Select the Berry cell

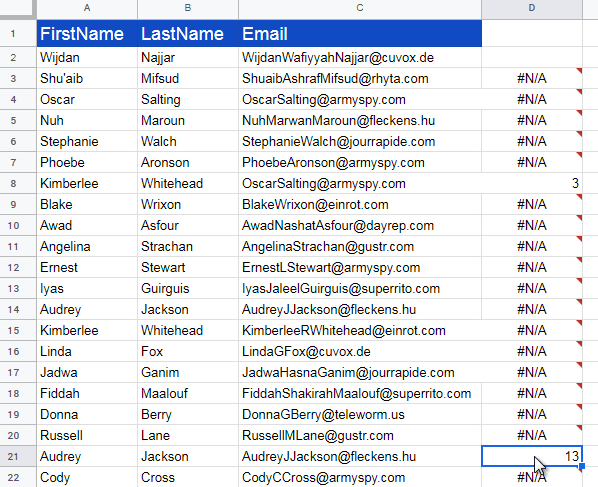pyautogui.click(x=188, y=414)
